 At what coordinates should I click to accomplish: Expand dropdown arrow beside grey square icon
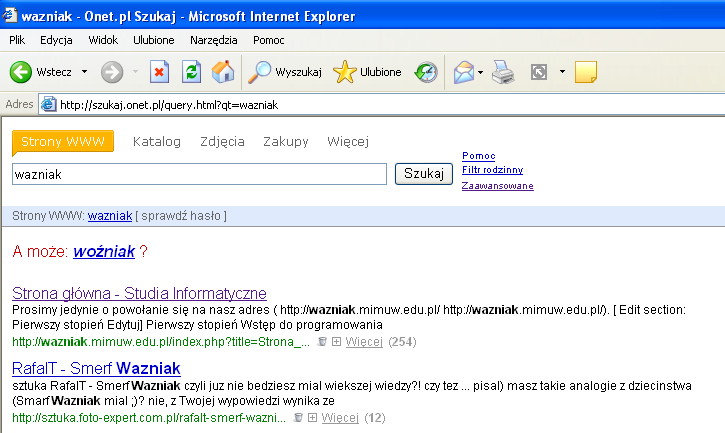[x=562, y=72]
